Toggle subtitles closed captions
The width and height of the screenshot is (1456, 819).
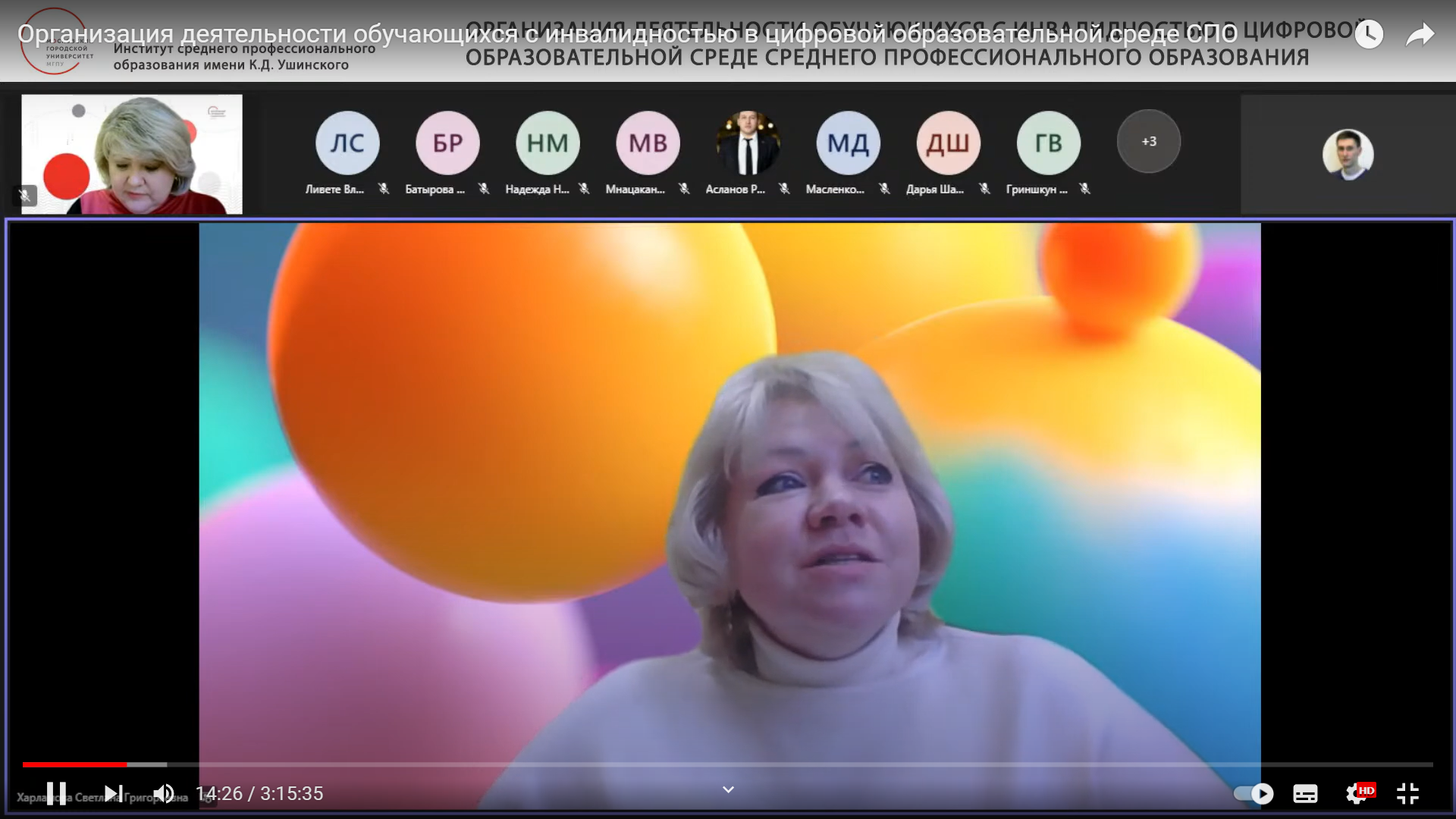[x=1305, y=793]
